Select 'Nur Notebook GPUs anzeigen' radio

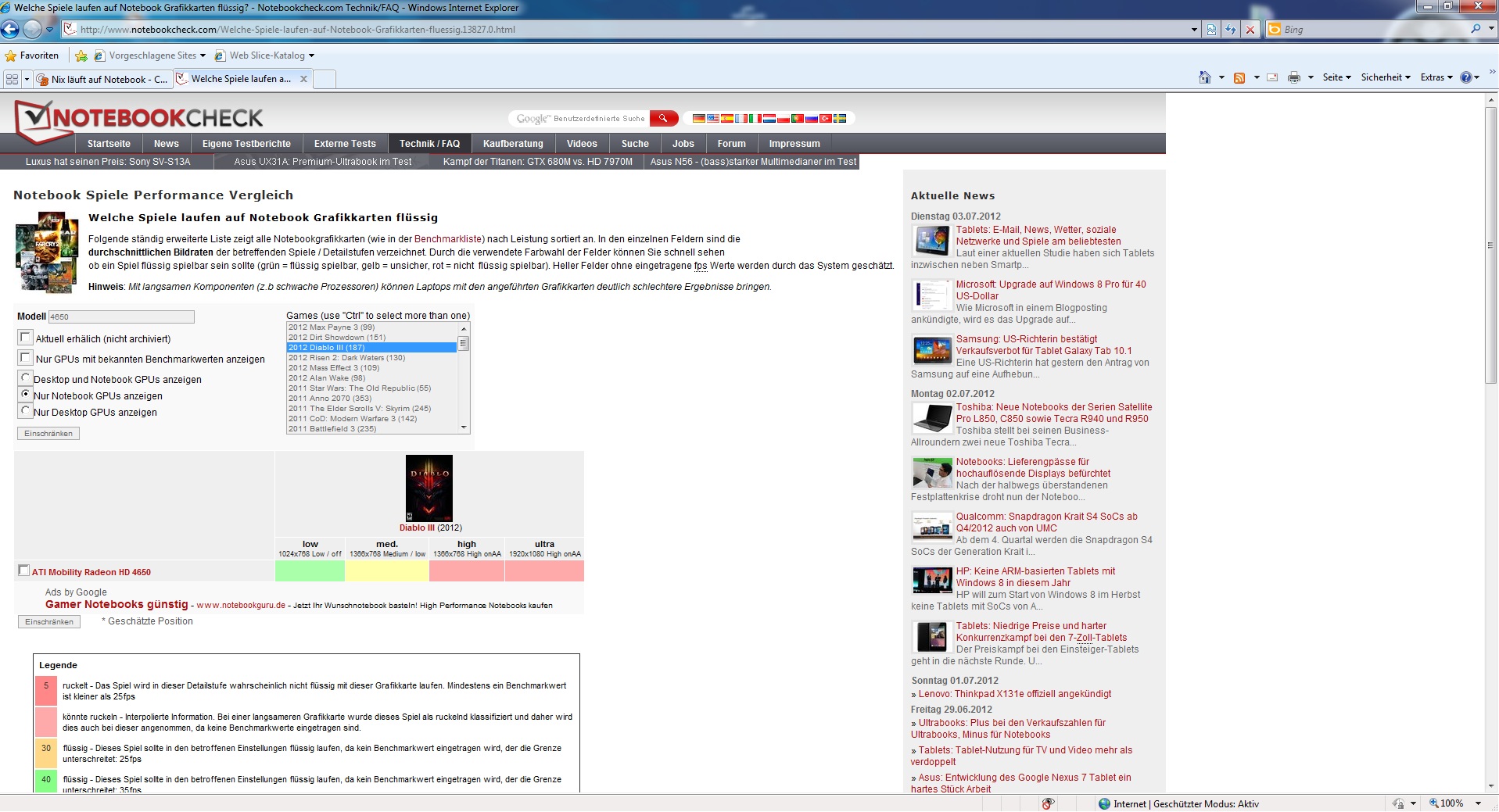pos(26,394)
